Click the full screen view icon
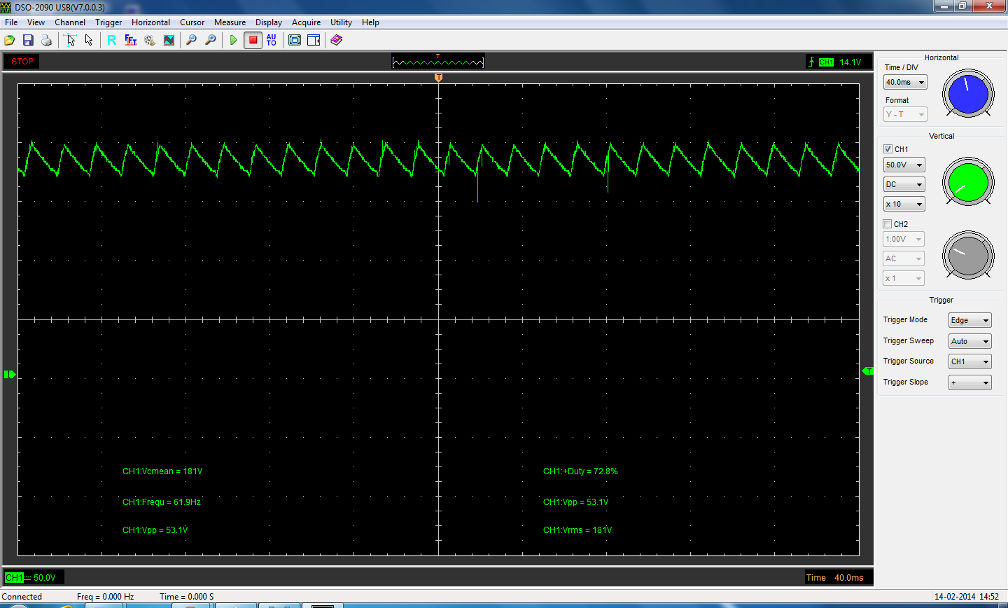This screenshot has height=608, width=1008. pyautogui.click(x=294, y=40)
